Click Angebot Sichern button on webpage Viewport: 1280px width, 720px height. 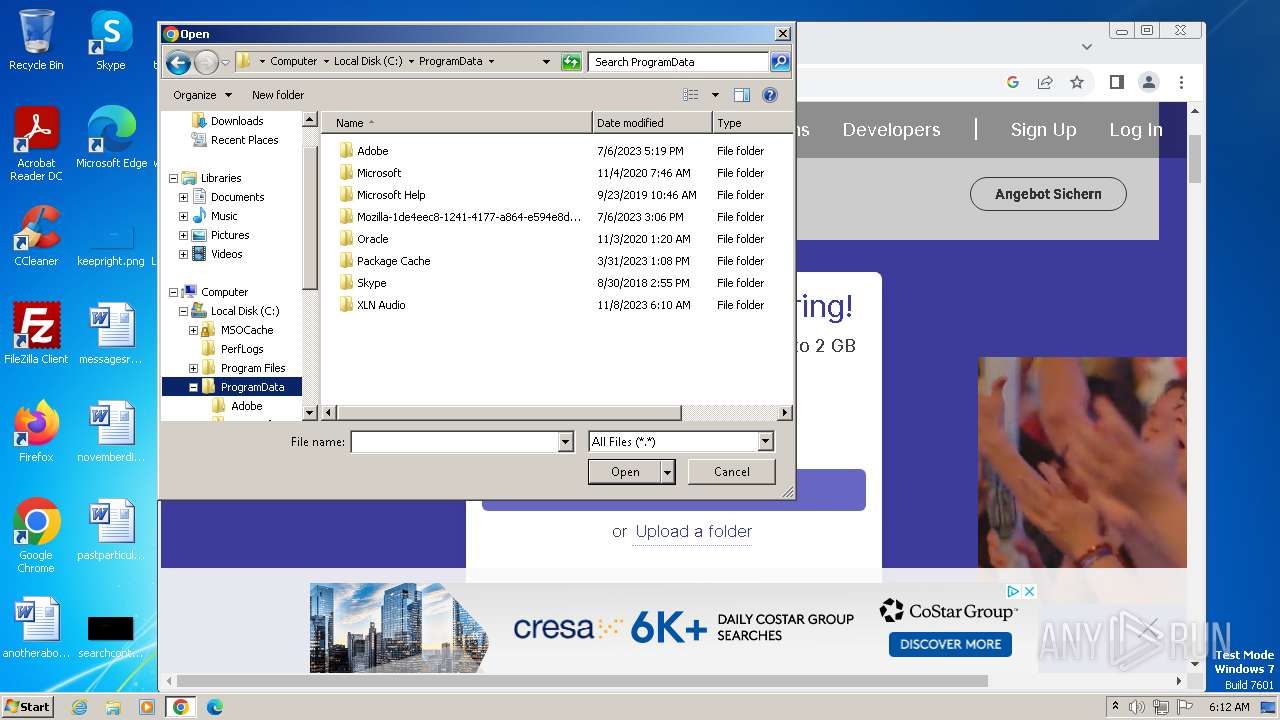(1048, 194)
